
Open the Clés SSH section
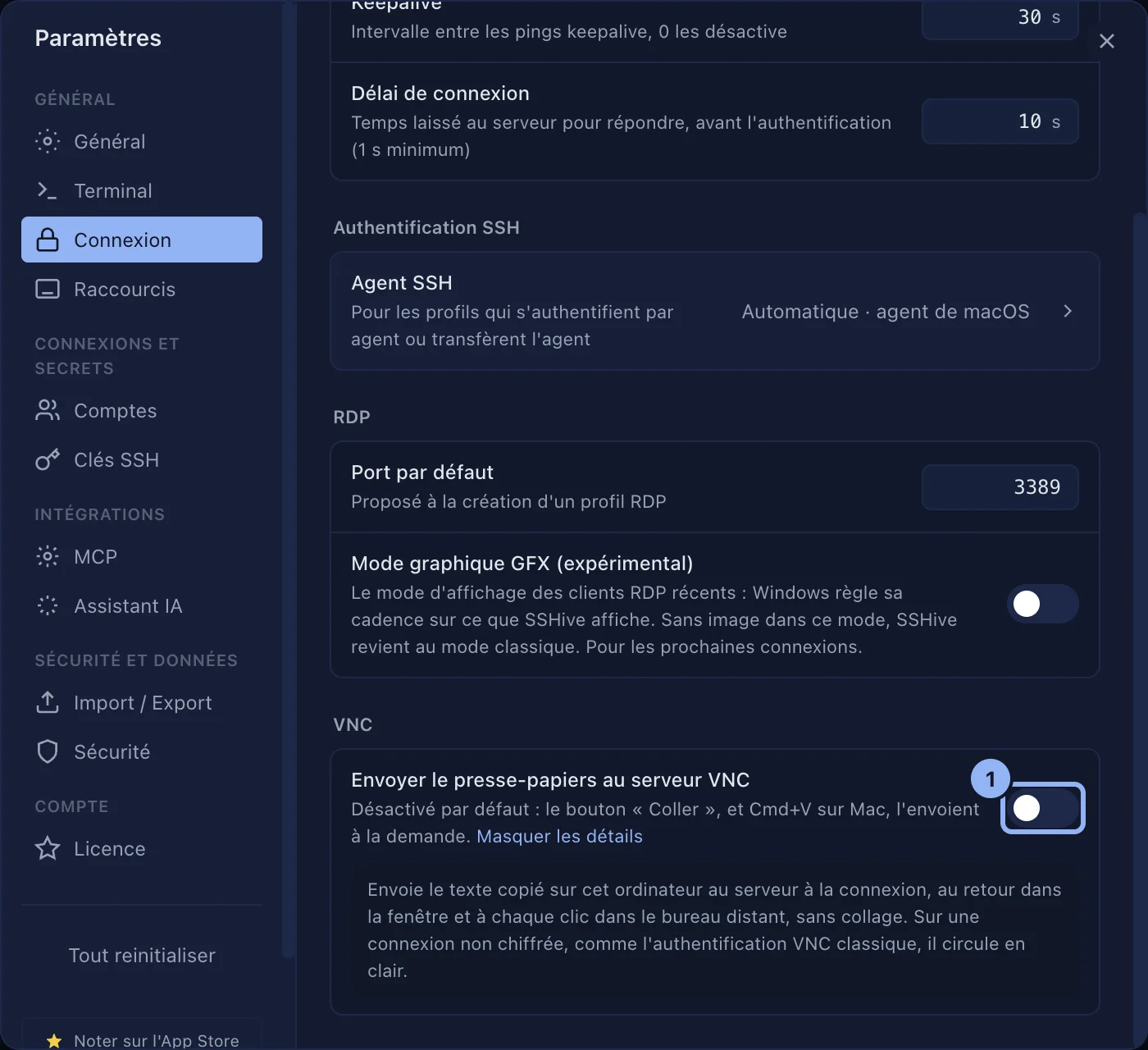(142, 459)
